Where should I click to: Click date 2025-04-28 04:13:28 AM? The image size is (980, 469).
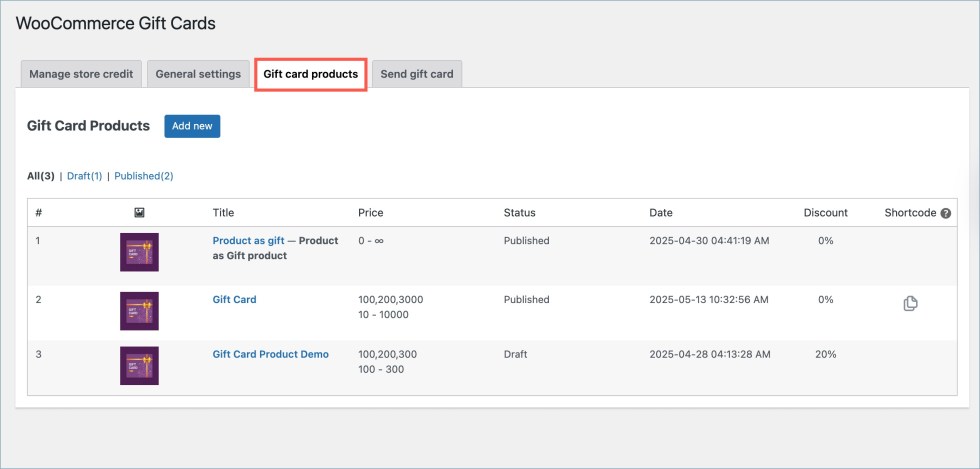(x=710, y=354)
